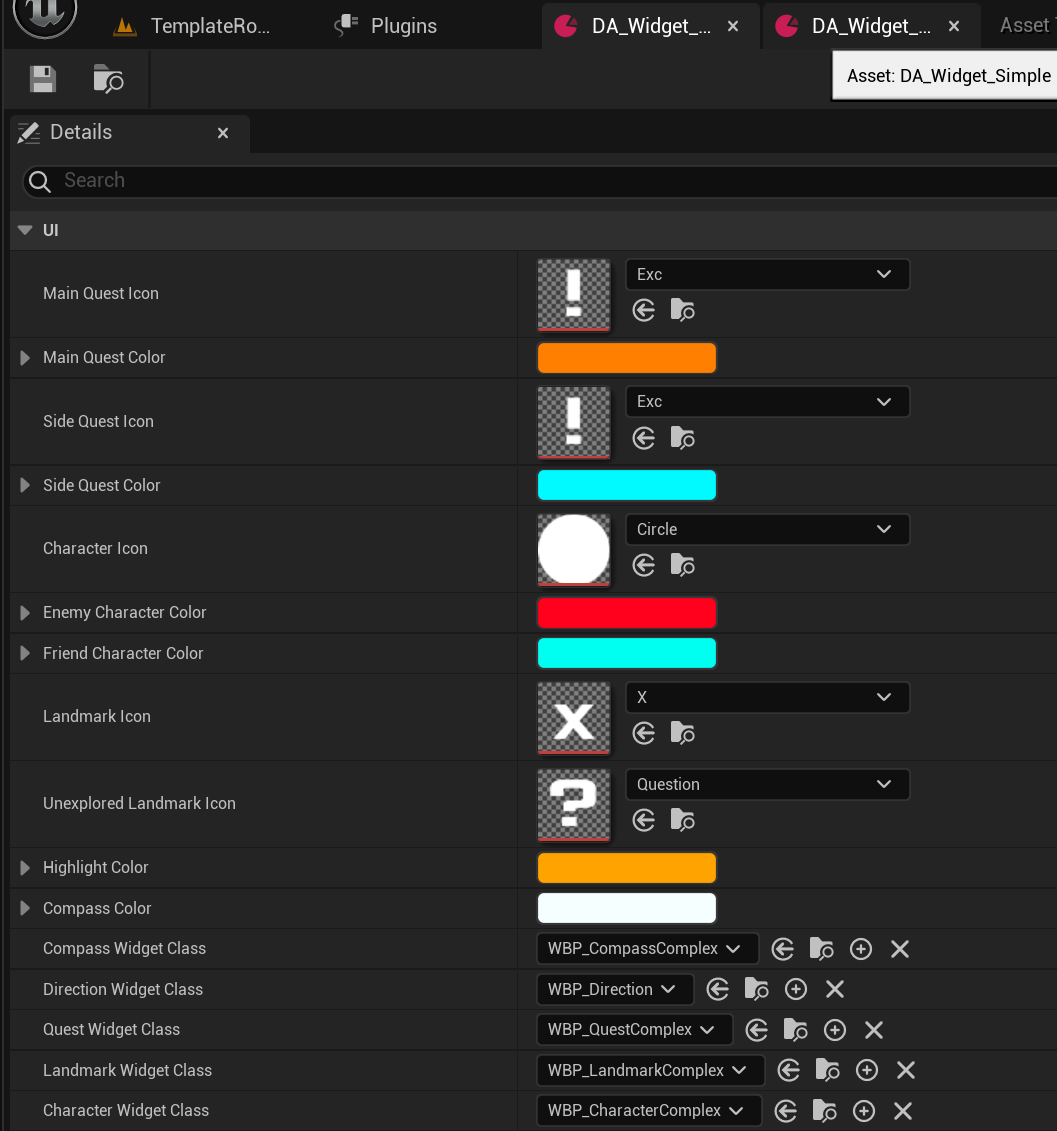Browse to Side Quest Icon asset
Screen dimensions: 1057x1131
pyautogui.click(x=683, y=438)
